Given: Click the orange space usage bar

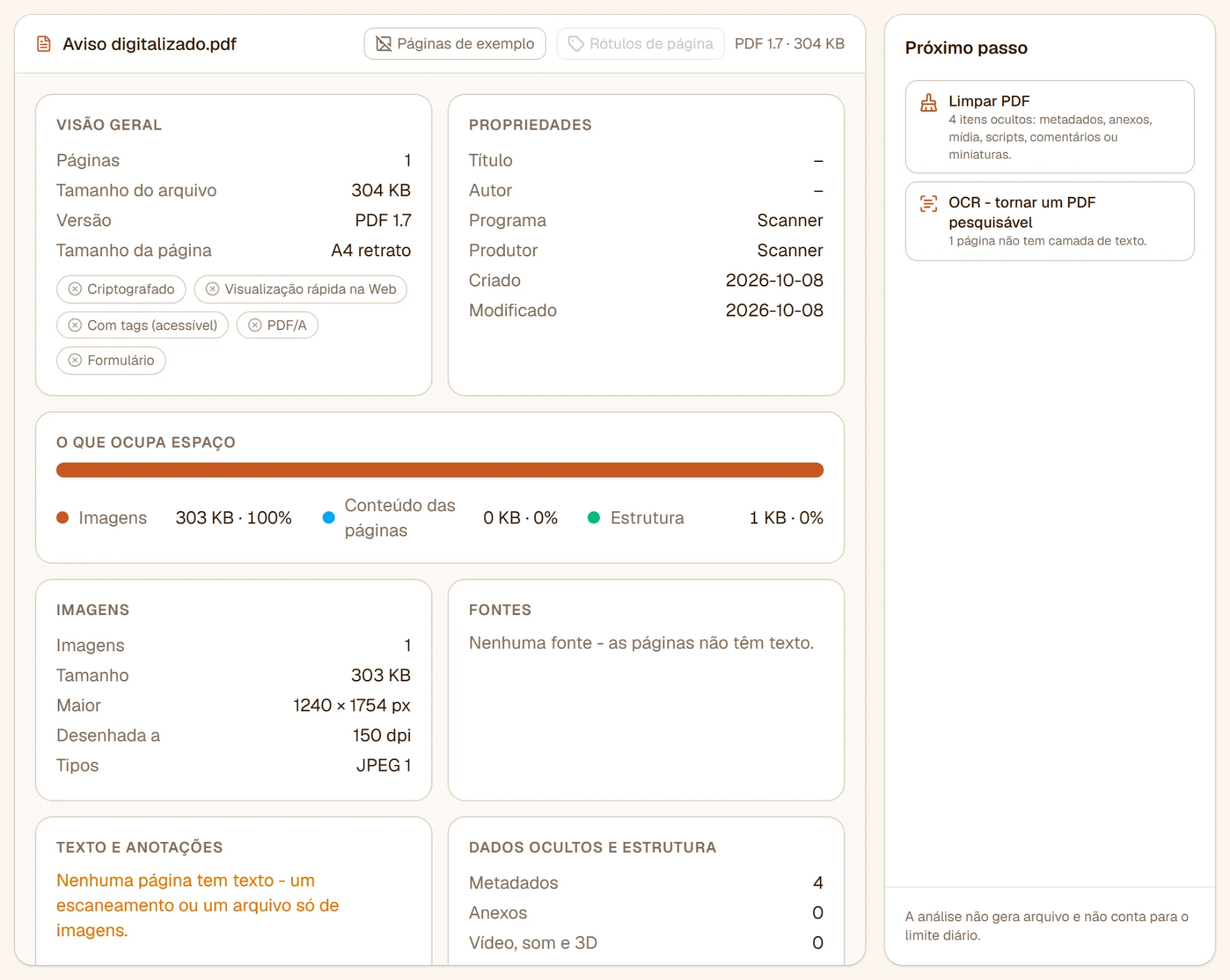Looking at the screenshot, I should (x=440, y=470).
